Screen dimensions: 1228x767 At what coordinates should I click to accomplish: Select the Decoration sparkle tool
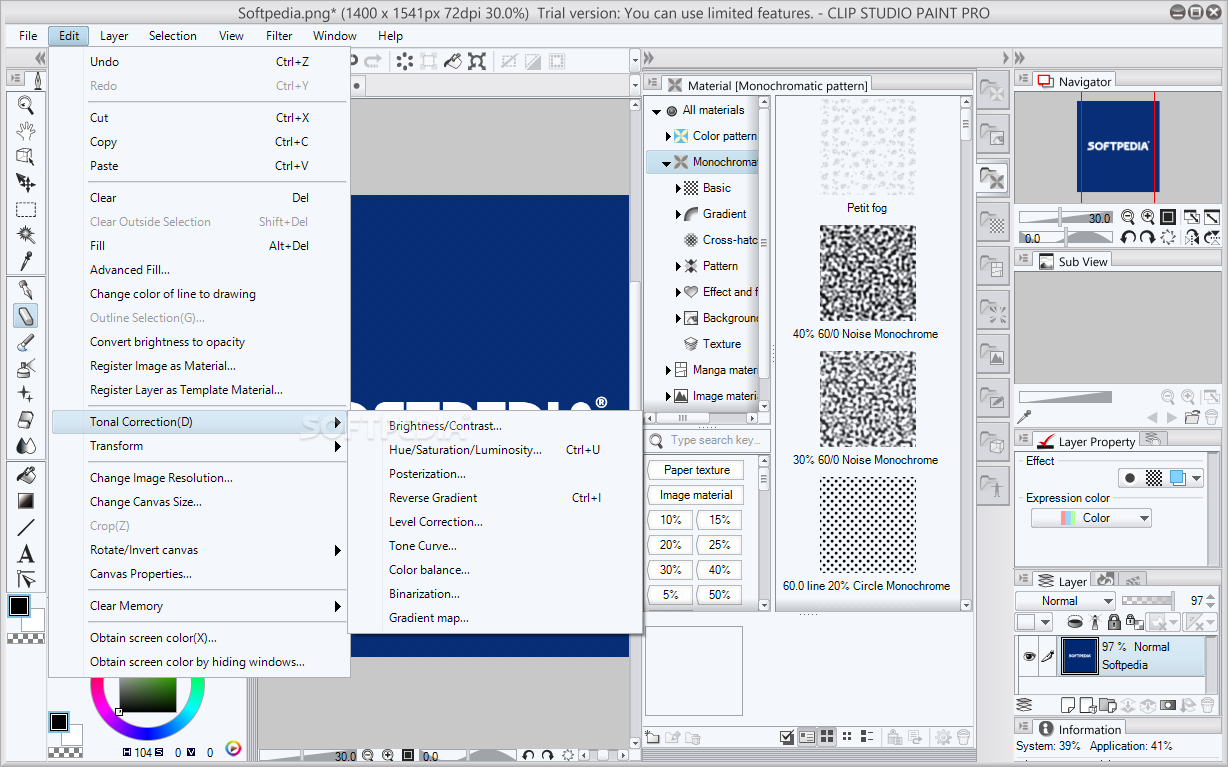[x=26, y=394]
